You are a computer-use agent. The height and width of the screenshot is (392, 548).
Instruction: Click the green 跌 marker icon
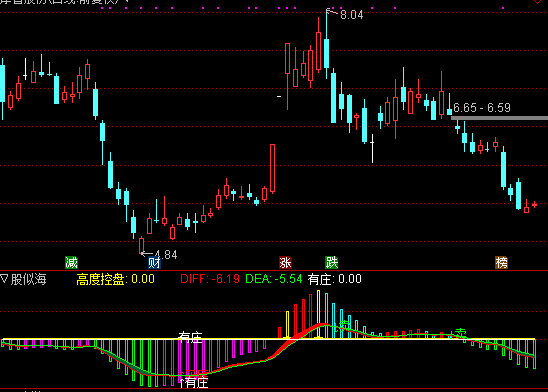[331, 262]
